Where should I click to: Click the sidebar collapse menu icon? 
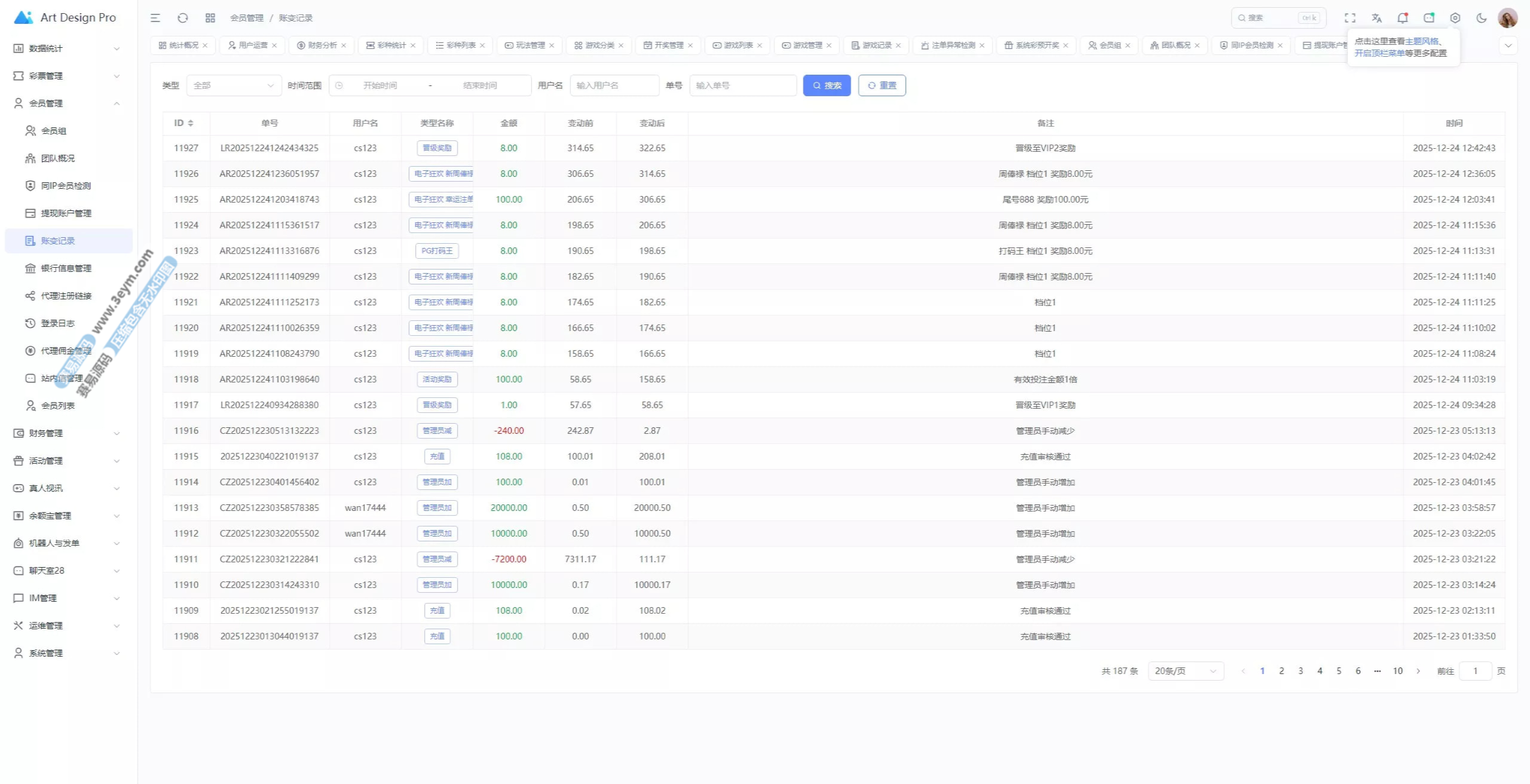155,18
